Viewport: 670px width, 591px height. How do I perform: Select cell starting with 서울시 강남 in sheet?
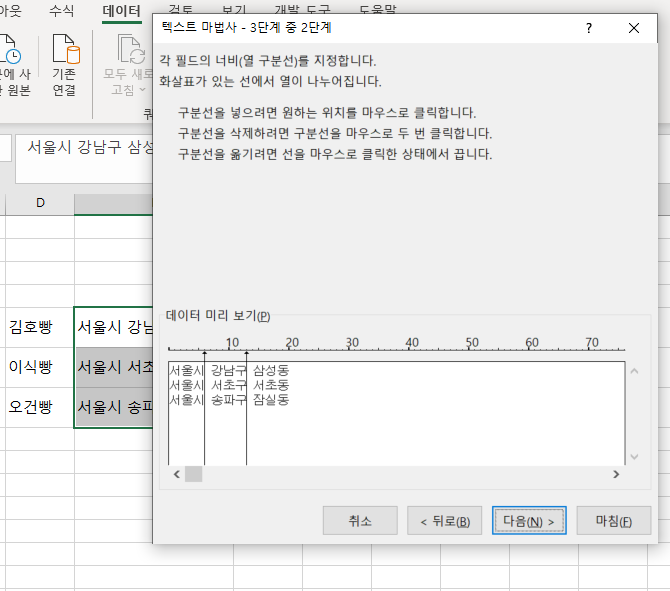114,327
